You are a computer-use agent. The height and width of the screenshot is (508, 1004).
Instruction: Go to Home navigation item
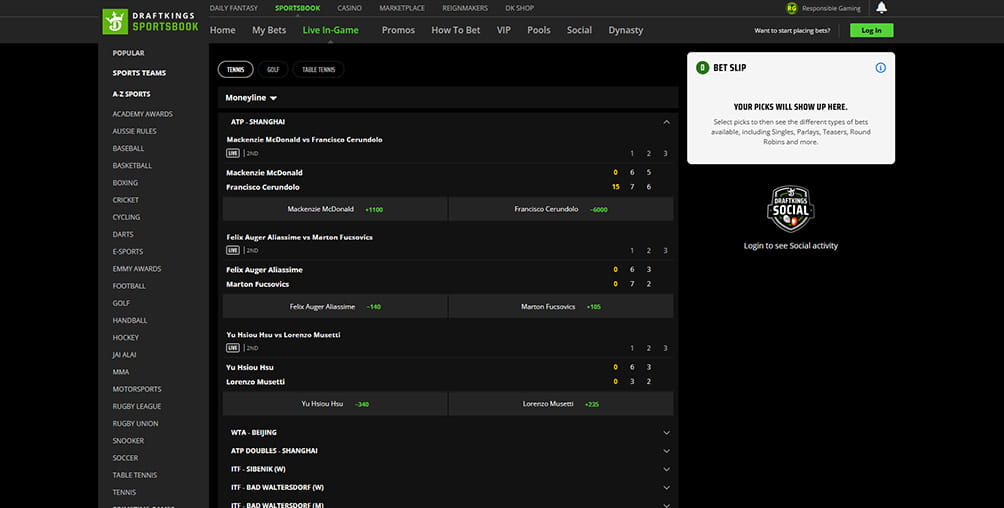[x=222, y=30]
